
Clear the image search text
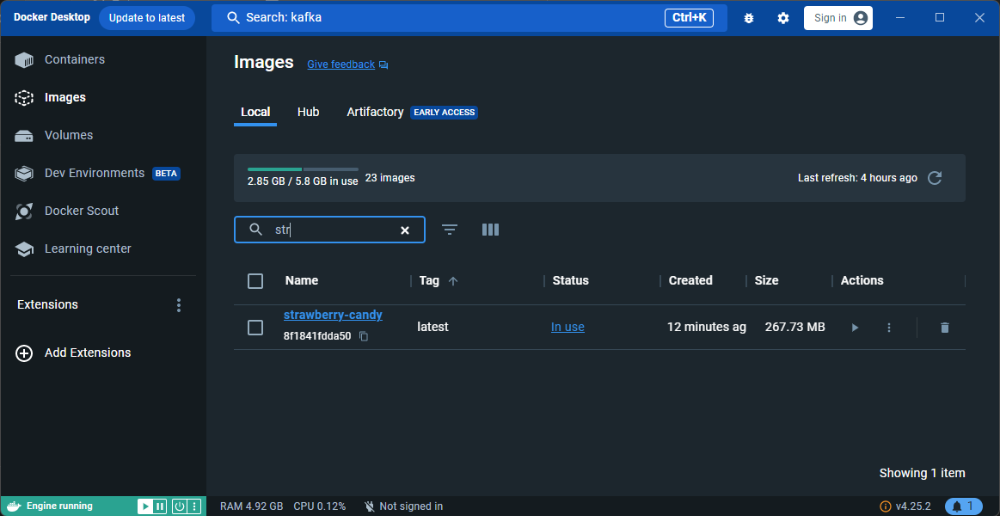[404, 230]
